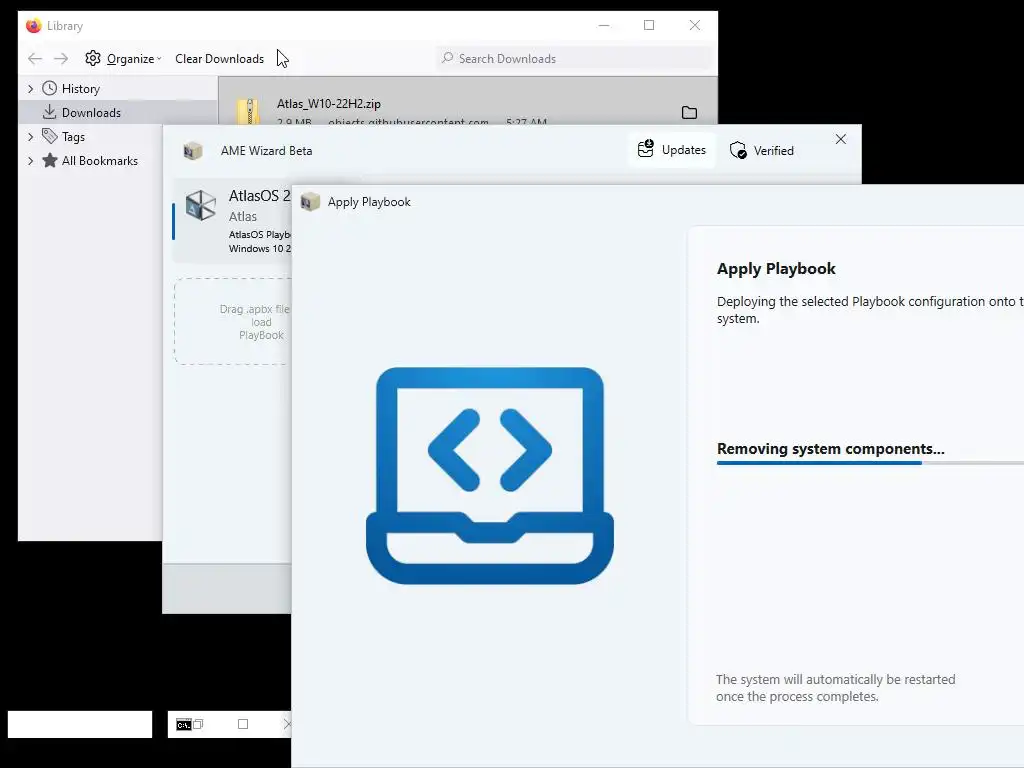1024x768 pixels.
Task: Click the zip file icon
Action: (x=249, y=111)
